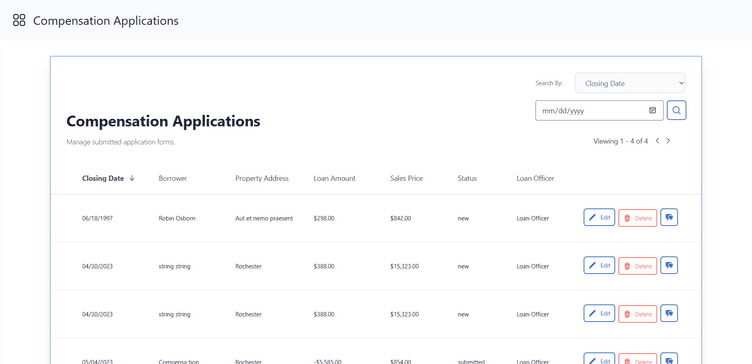The height and width of the screenshot is (364, 752).
Task: Go to previous page with left chevron
Action: (x=658, y=141)
